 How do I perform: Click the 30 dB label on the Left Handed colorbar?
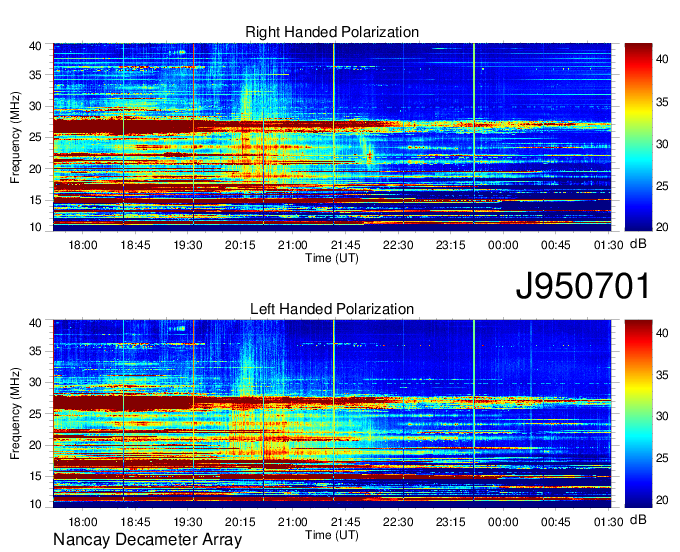[x=662, y=416]
